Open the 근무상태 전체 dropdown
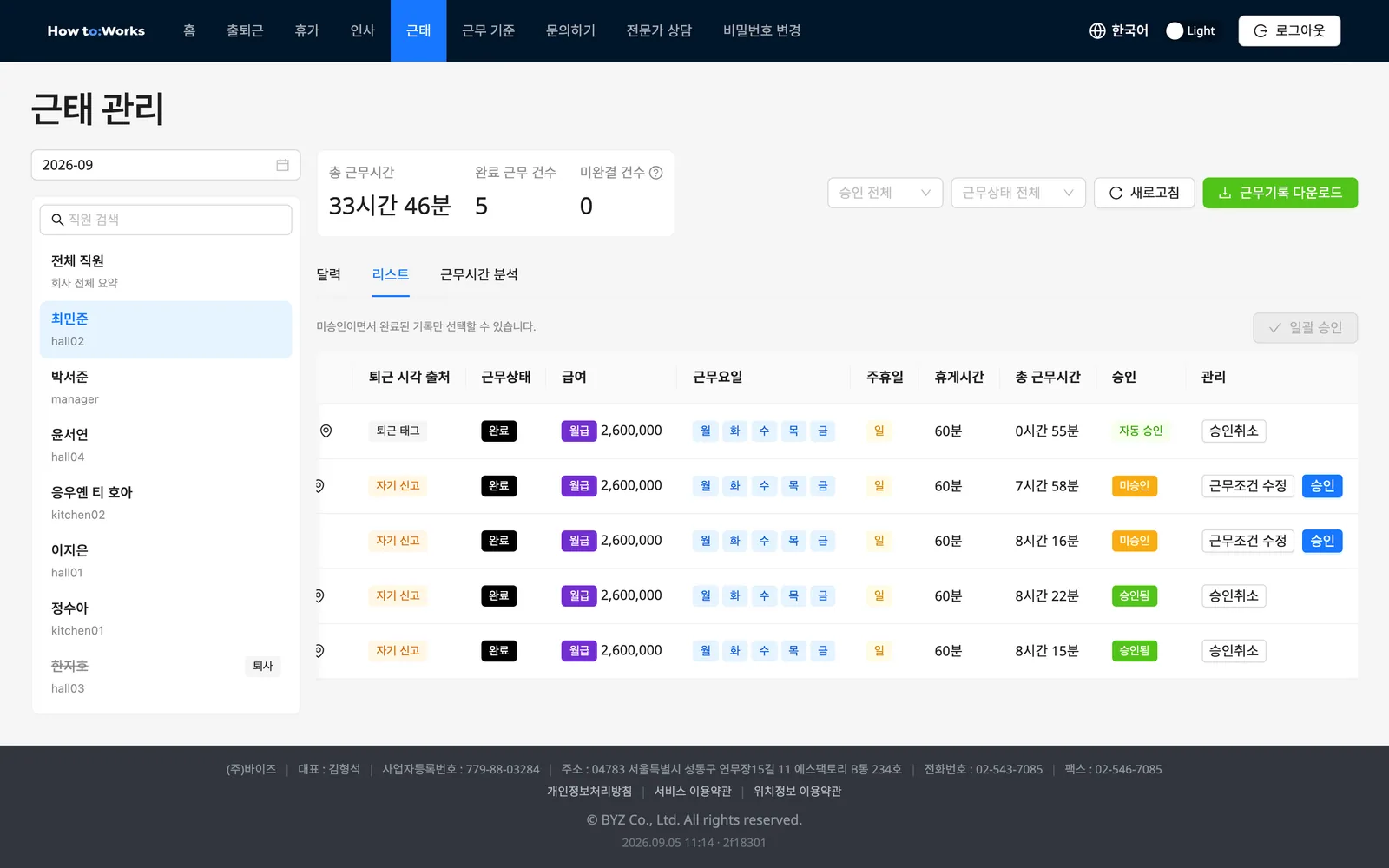Screen dimensions: 1389x868 pyautogui.click(x=1017, y=193)
